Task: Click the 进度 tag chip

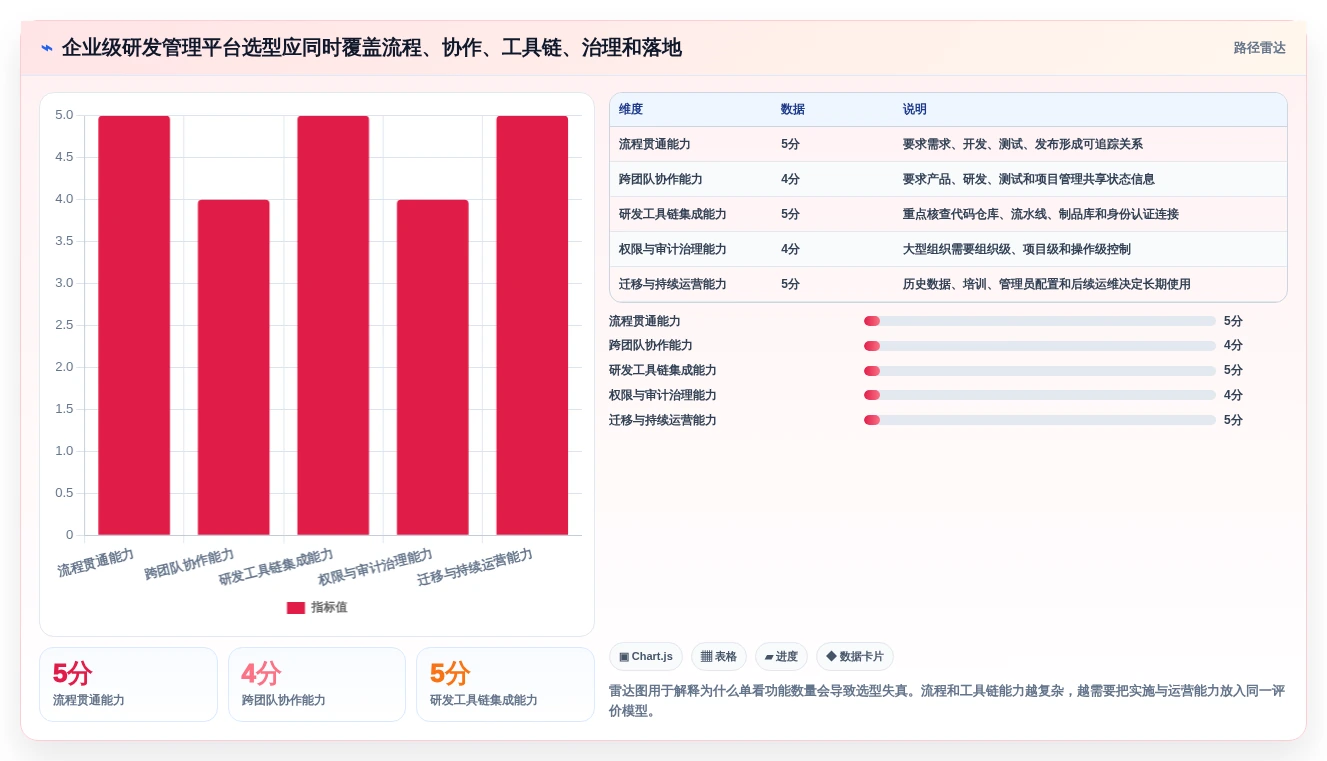Action: point(781,657)
